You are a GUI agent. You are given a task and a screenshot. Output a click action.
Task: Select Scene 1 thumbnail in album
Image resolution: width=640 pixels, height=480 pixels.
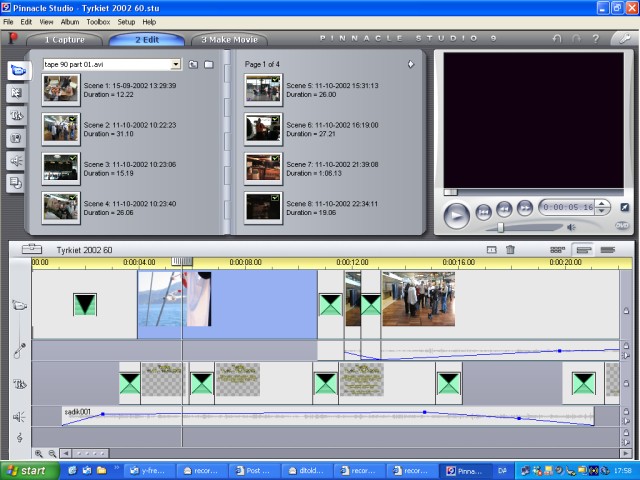[x=61, y=90]
